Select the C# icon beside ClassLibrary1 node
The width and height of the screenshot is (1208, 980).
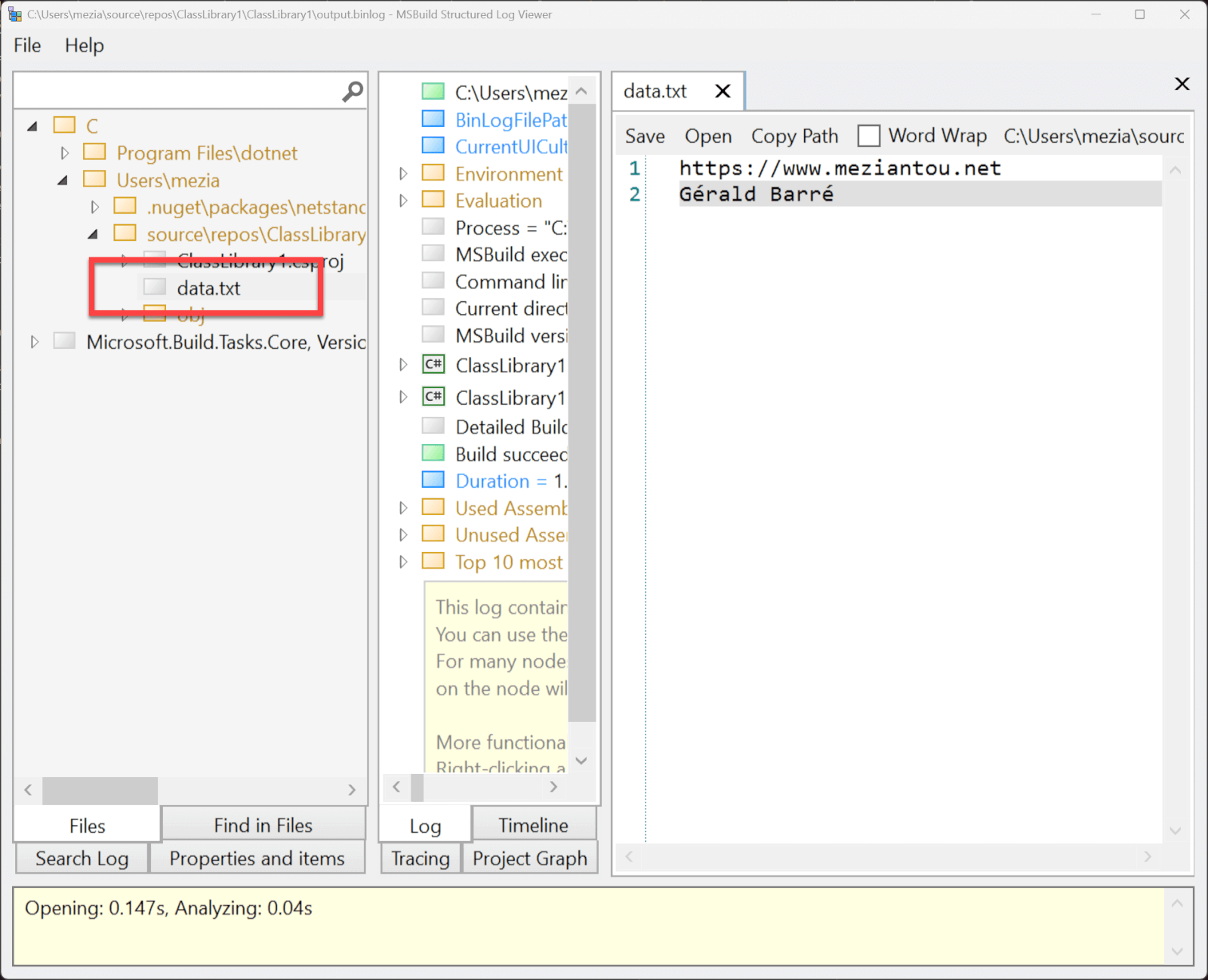pos(433,365)
